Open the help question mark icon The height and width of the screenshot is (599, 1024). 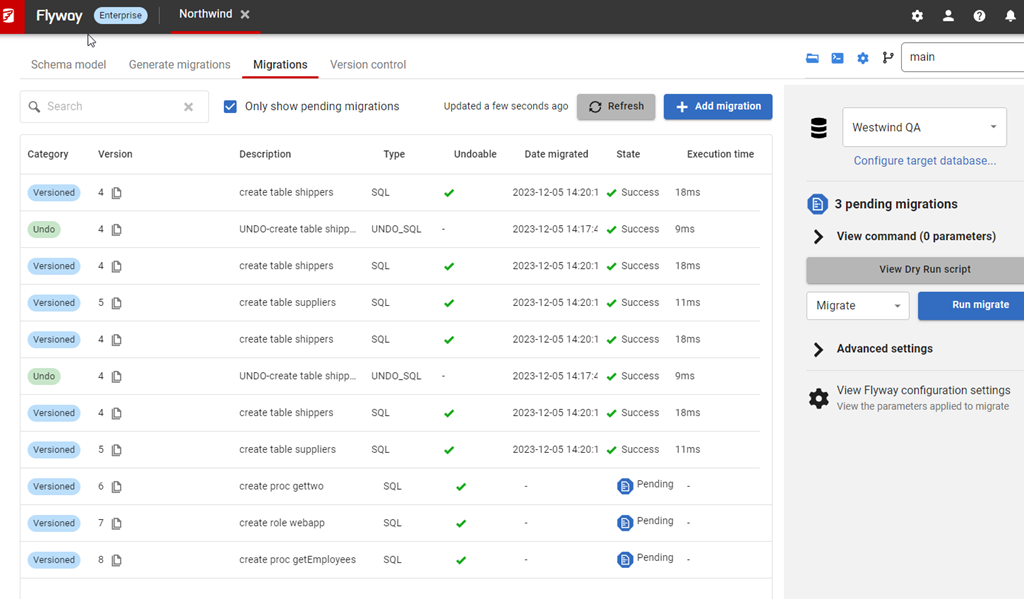click(979, 16)
